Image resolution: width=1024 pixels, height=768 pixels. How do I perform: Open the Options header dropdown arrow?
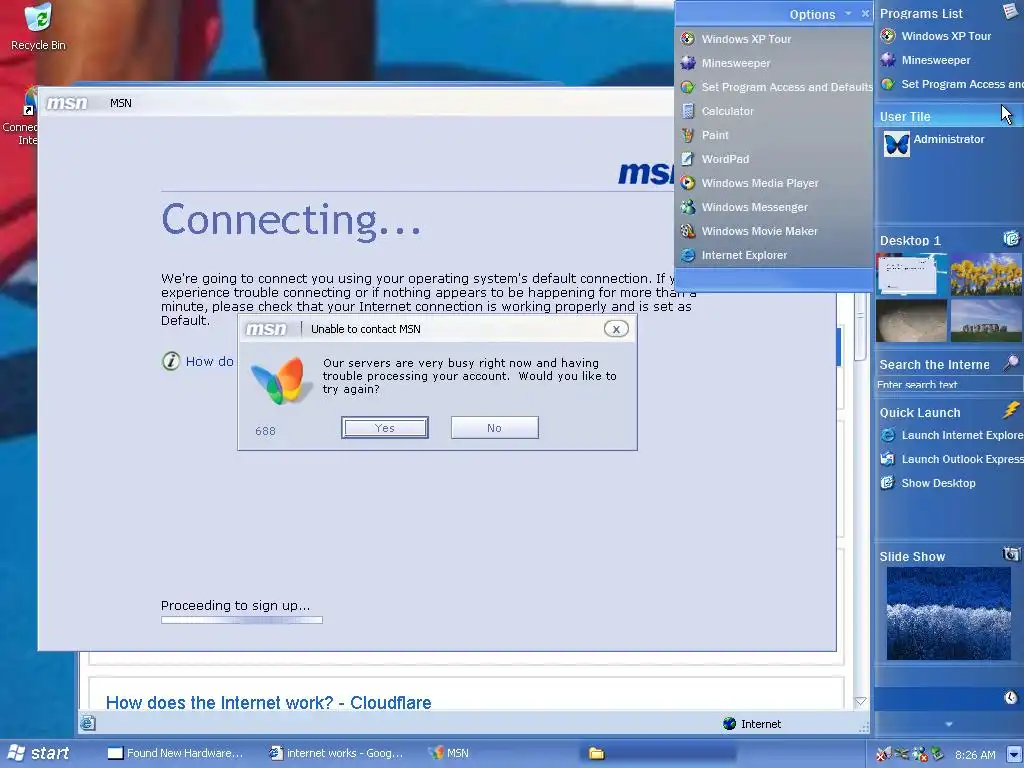point(848,14)
